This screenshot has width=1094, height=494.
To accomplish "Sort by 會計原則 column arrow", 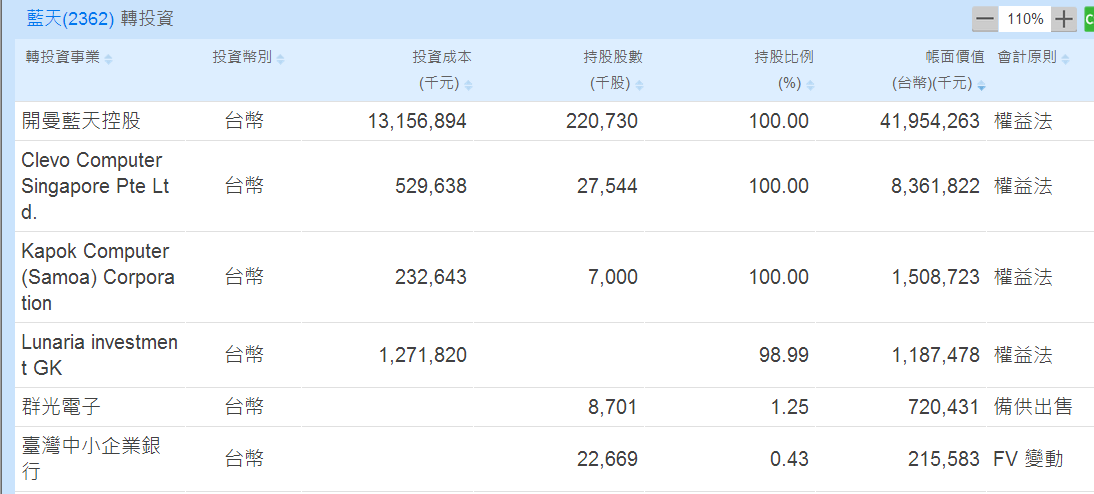I will [1065, 59].
